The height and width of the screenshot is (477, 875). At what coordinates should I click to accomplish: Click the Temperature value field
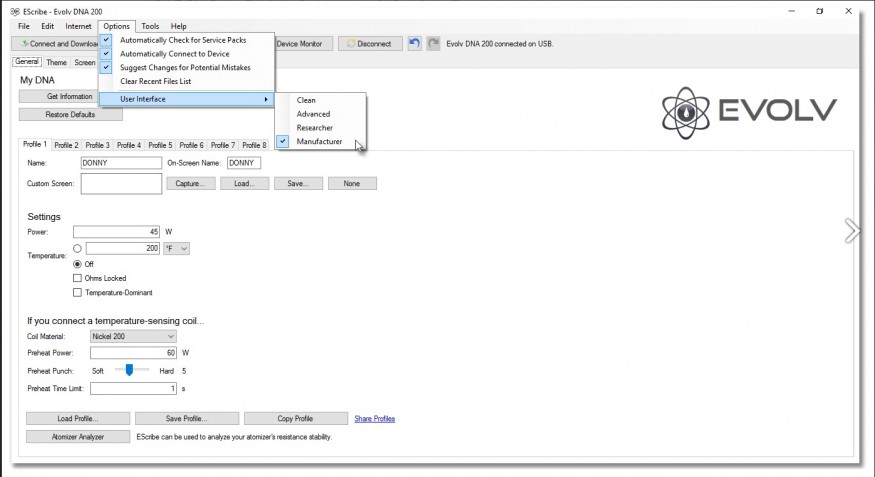coord(123,248)
